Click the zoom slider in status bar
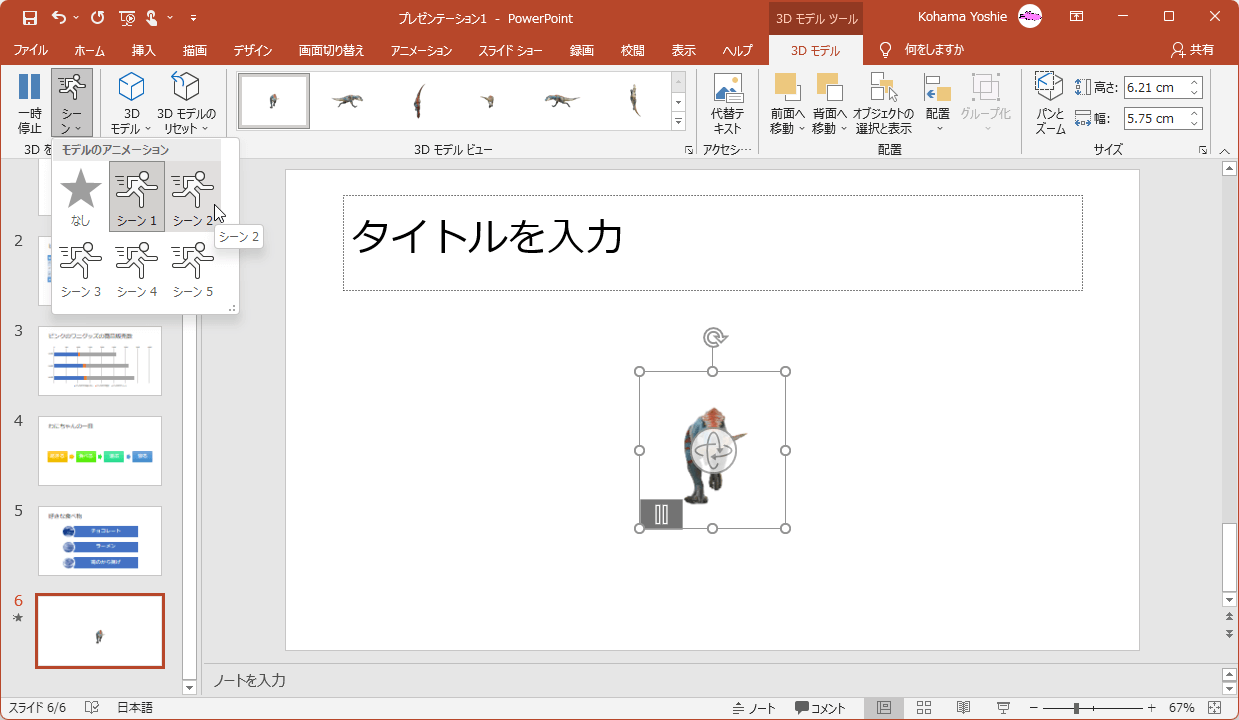This screenshot has height=720, width=1239. tap(1077, 708)
